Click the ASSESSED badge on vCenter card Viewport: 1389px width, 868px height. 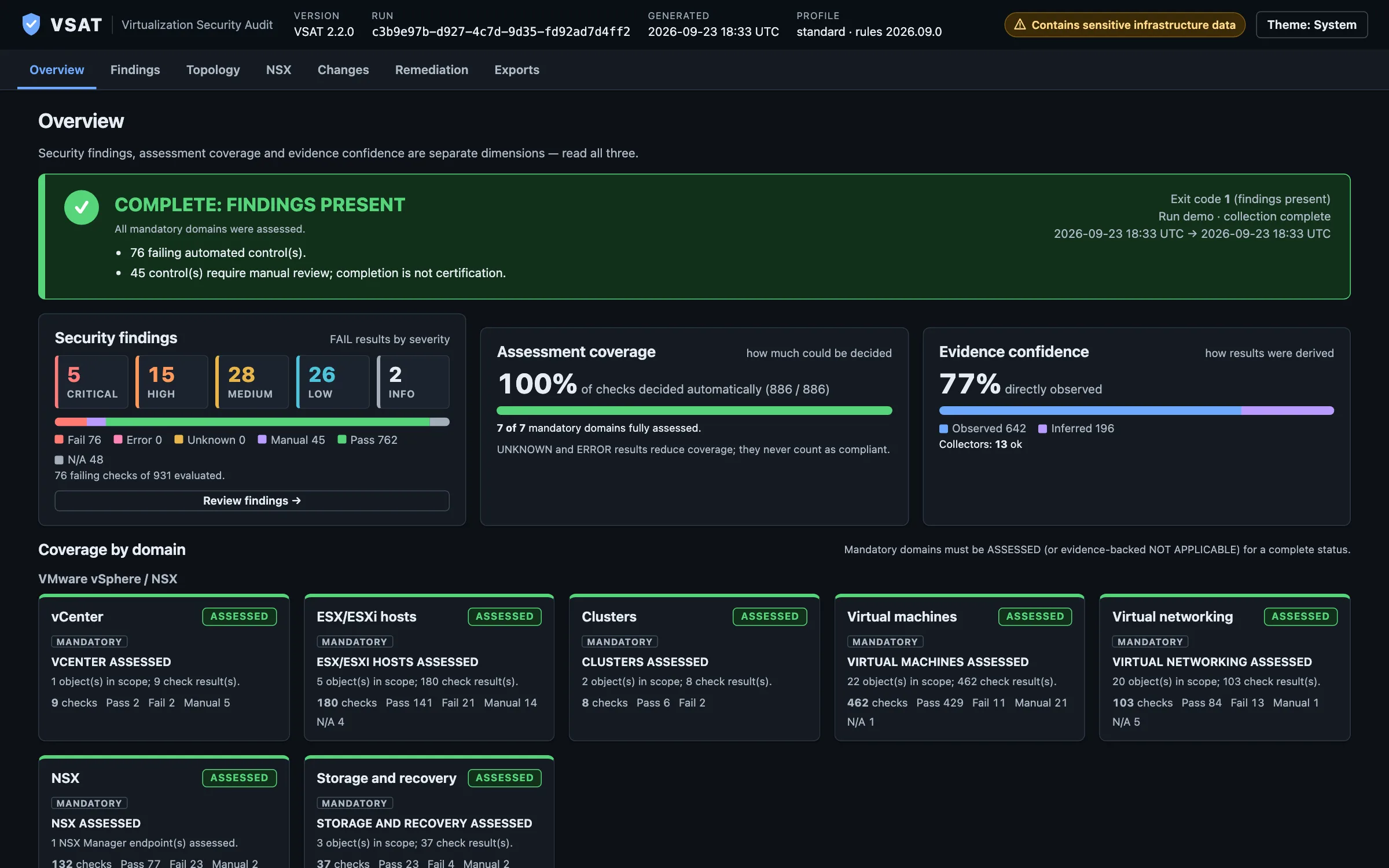point(239,616)
